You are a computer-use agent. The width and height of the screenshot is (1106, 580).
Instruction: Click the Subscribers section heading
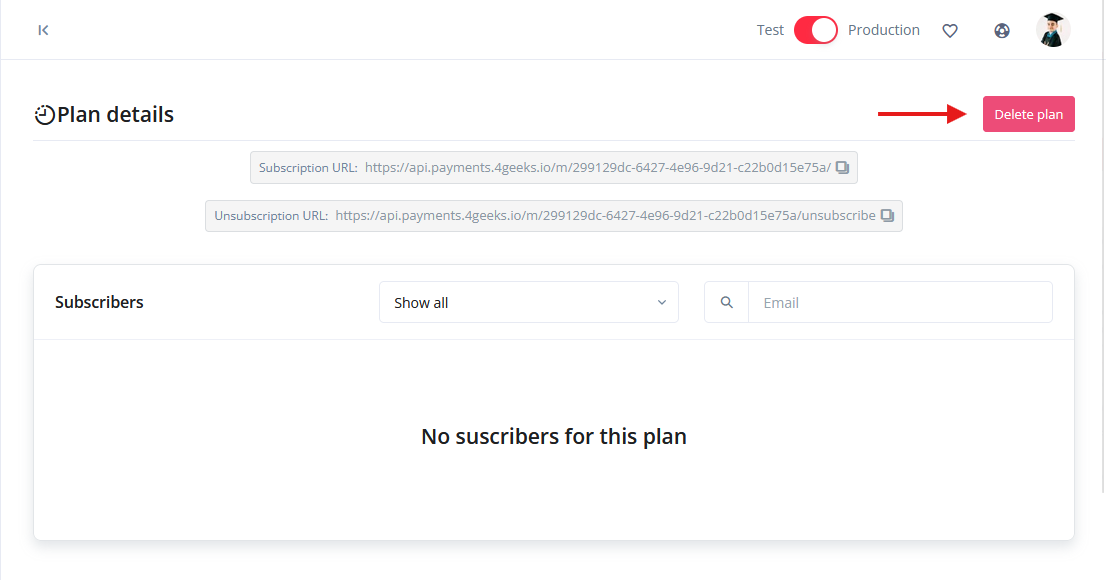point(99,302)
